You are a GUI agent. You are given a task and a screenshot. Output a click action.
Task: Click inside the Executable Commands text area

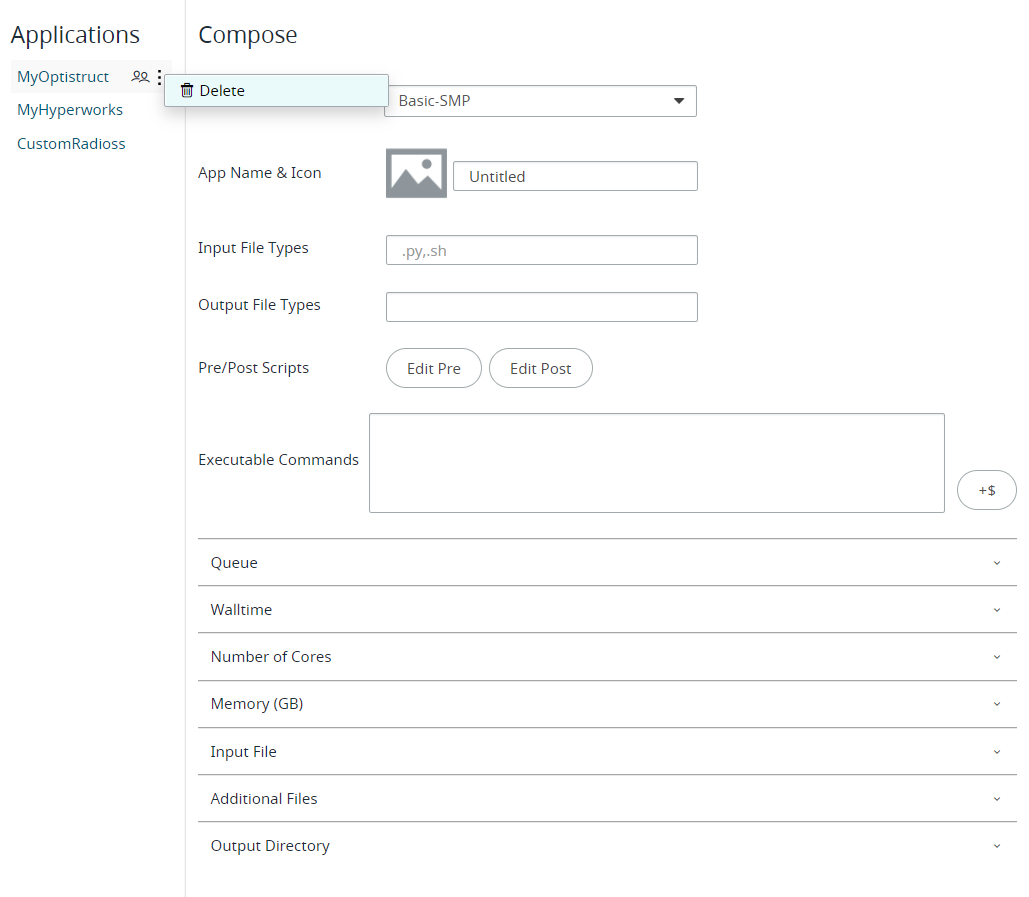click(657, 463)
